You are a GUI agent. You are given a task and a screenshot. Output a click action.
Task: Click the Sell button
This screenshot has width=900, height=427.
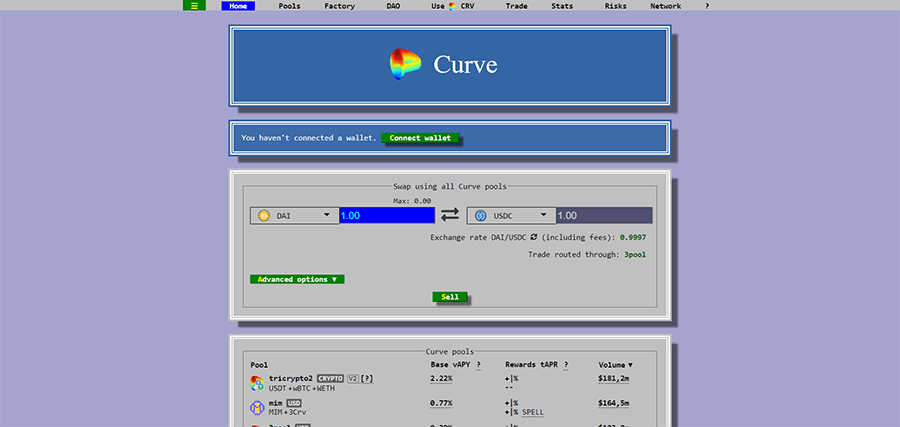pyautogui.click(x=450, y=297)
